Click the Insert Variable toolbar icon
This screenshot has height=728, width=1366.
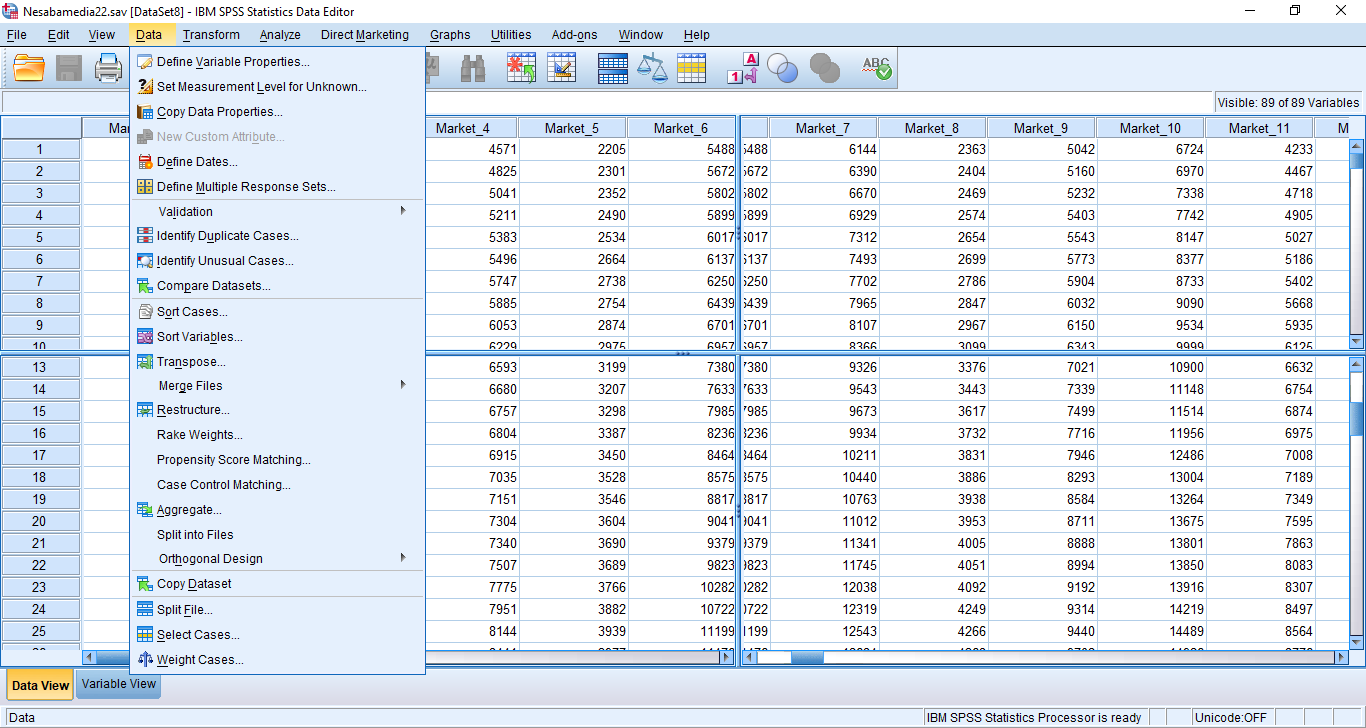562,68
